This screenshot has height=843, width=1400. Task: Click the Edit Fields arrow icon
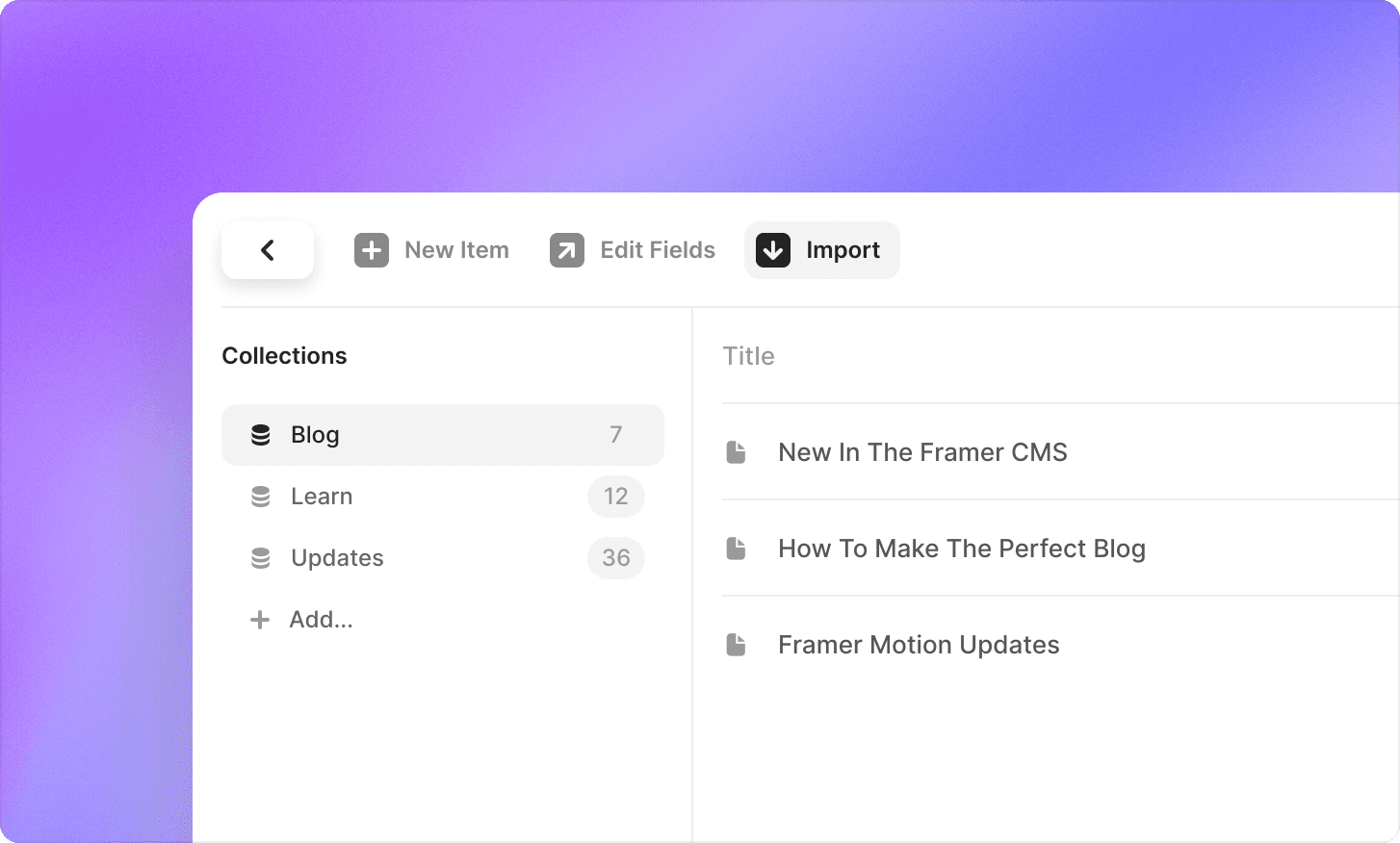(x=567, y=250)
